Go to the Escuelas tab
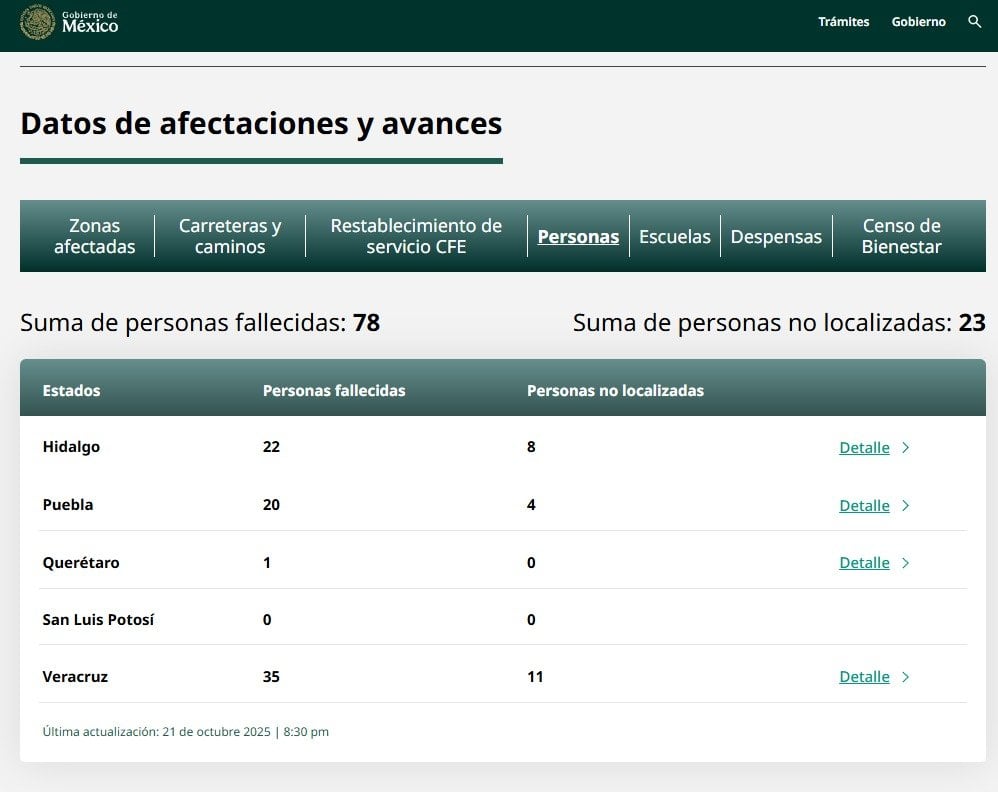Image resolution: width=998 pixels, height=792 pixels. coord(674,237)
